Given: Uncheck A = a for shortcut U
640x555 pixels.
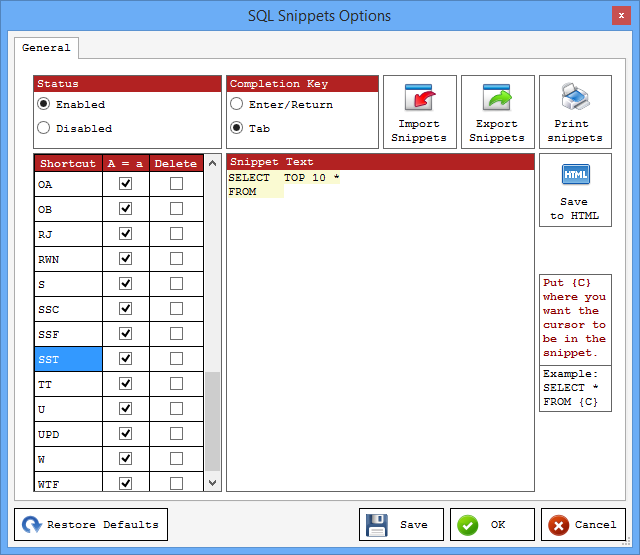Looking at the screenshot, I should pyautogui.click(x=125, y=408).
